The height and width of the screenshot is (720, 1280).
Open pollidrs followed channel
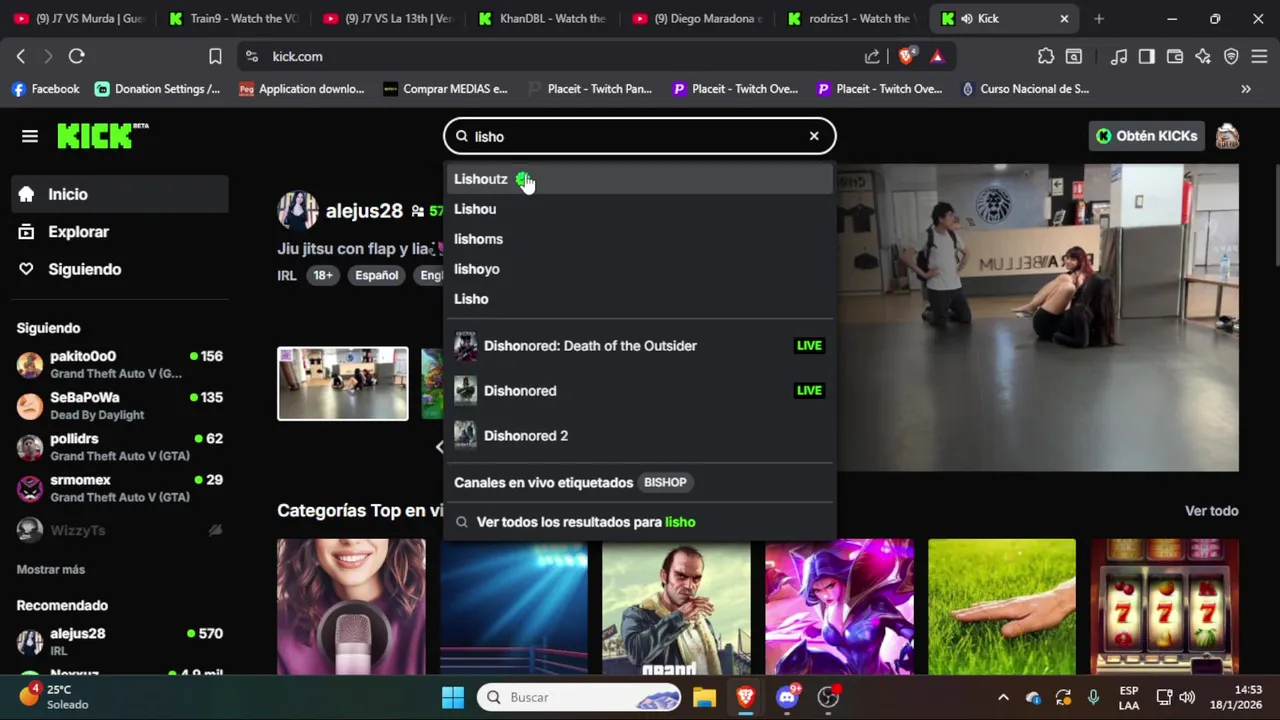point(120,447)
